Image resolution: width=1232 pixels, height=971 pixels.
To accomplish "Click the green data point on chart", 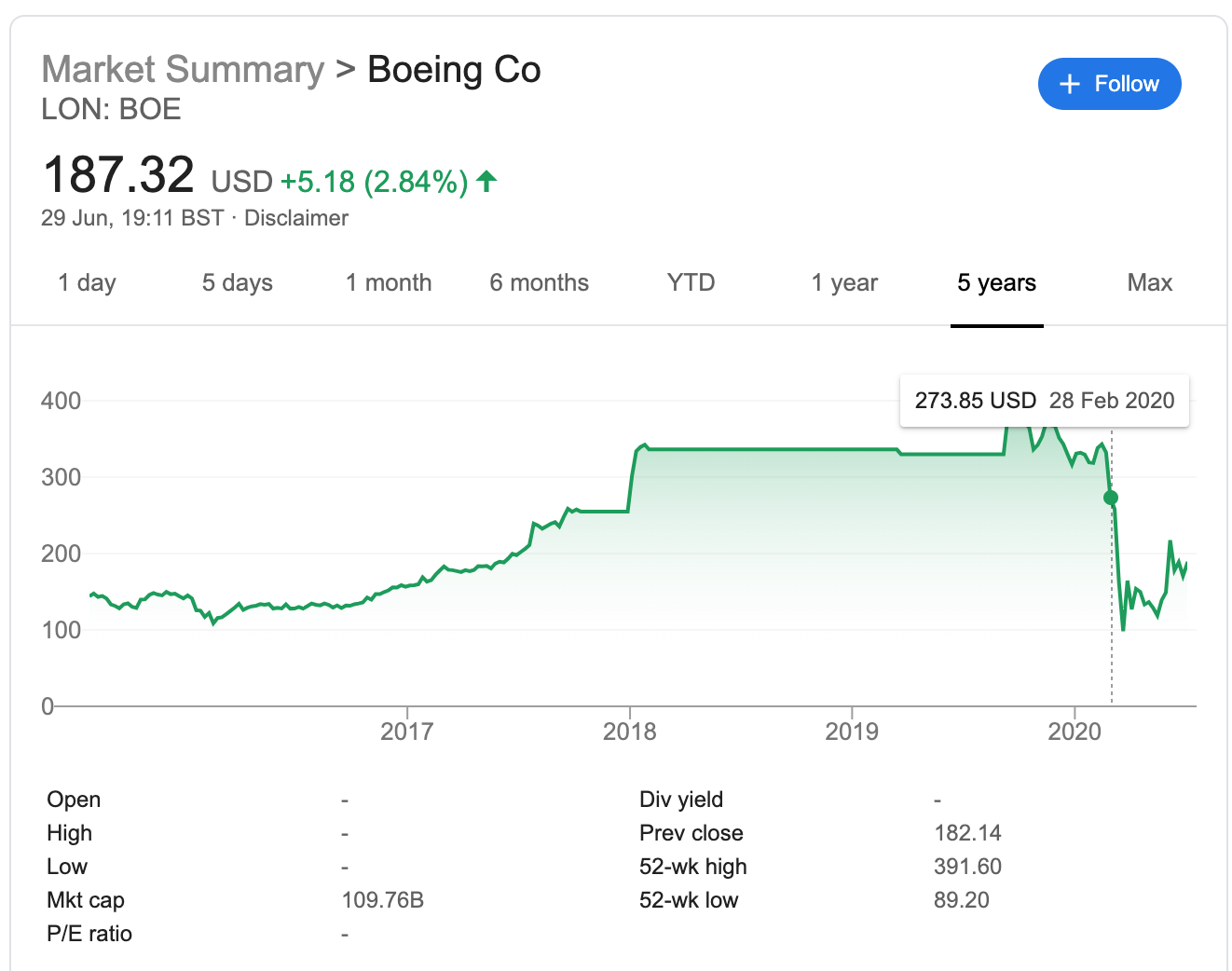I will 1111,498.
